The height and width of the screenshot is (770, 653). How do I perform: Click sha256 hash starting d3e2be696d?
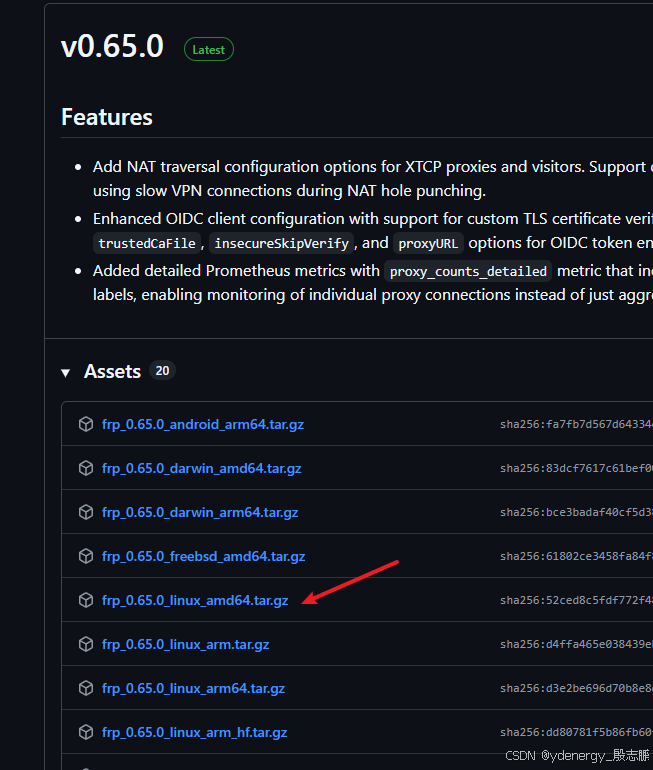pos(576,688)
